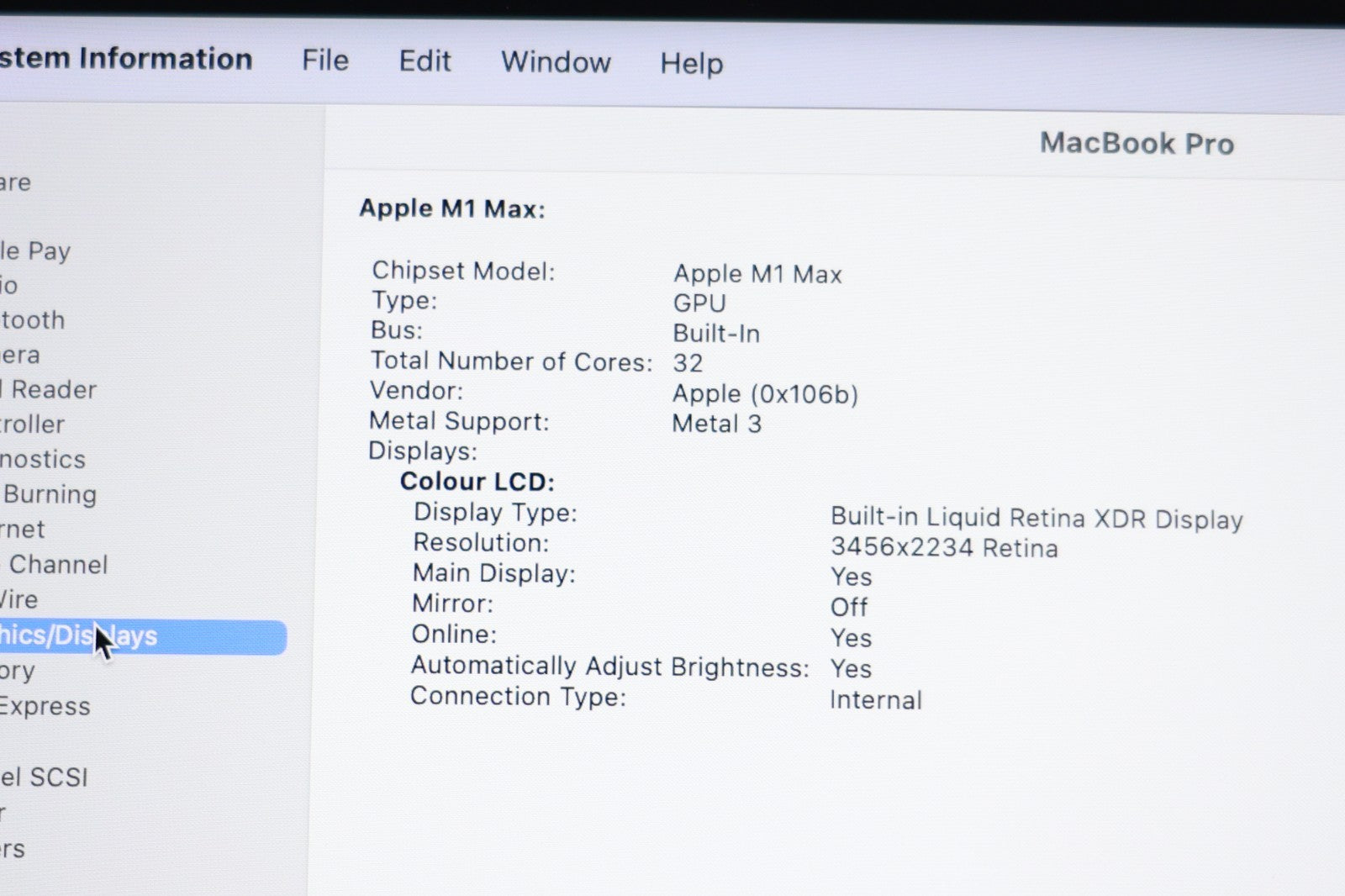The height and width of the screenshot is (896, 1345).
Task: Select the sidebar item ending in 'Channel'
Action: pos(54,564)
